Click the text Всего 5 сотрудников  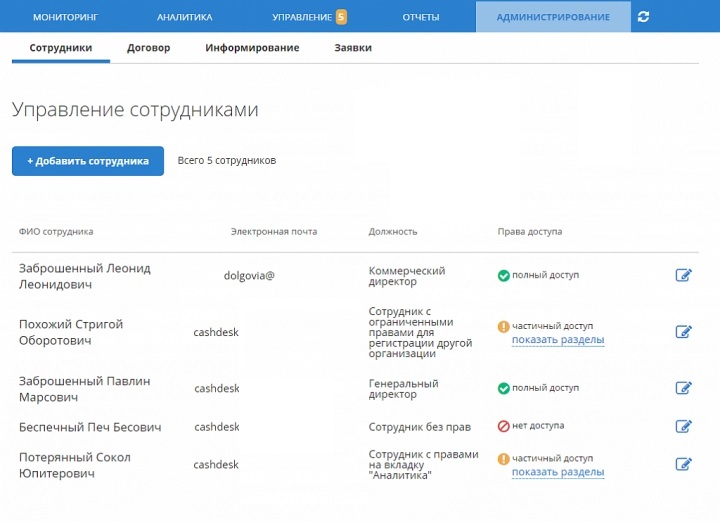[x=227, y=161]
